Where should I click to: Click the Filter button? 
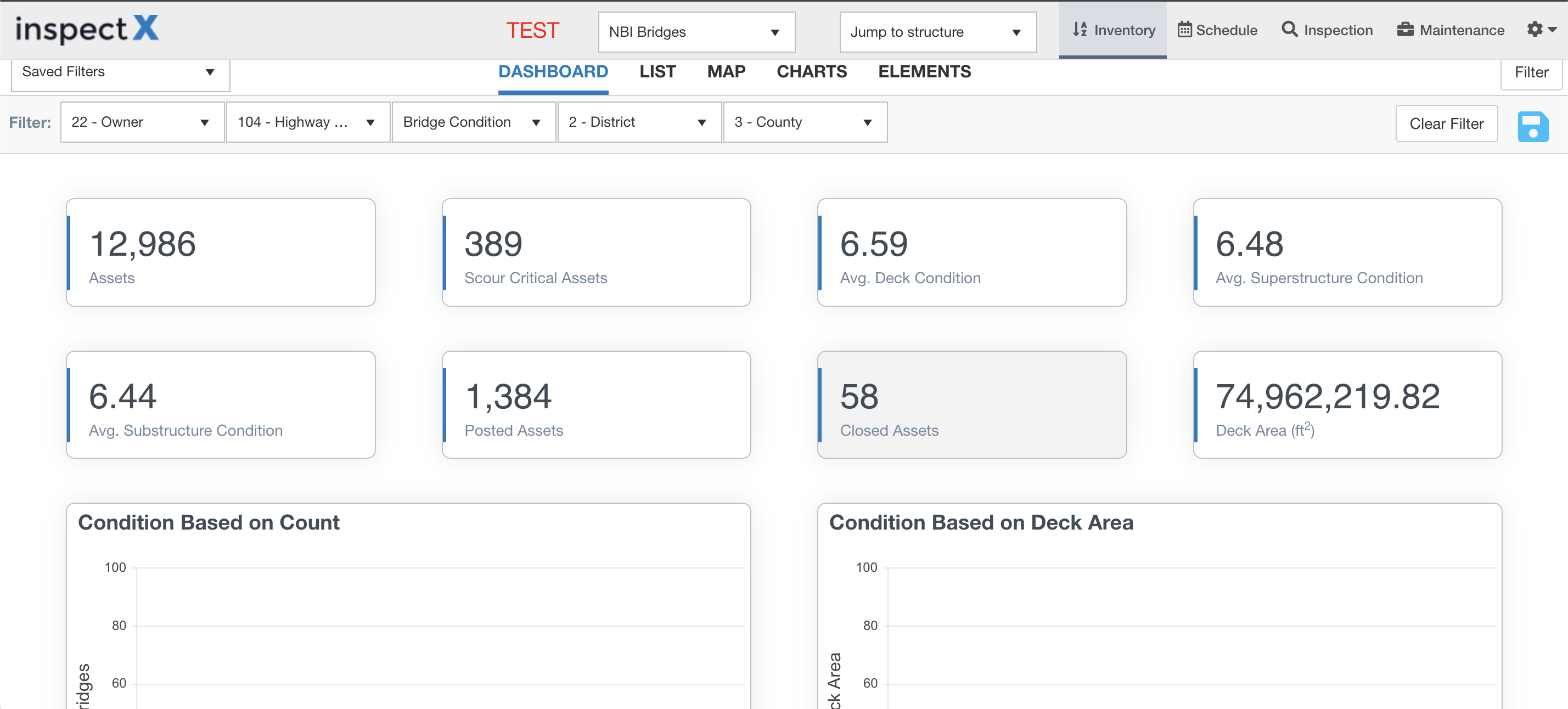coord(1530,72)
